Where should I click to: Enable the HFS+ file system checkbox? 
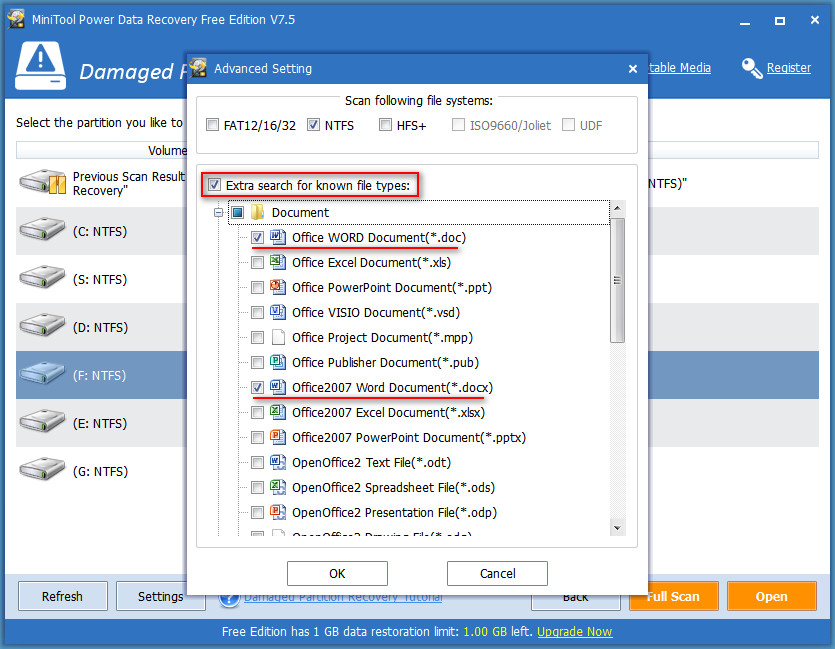[x=385, y=125]
